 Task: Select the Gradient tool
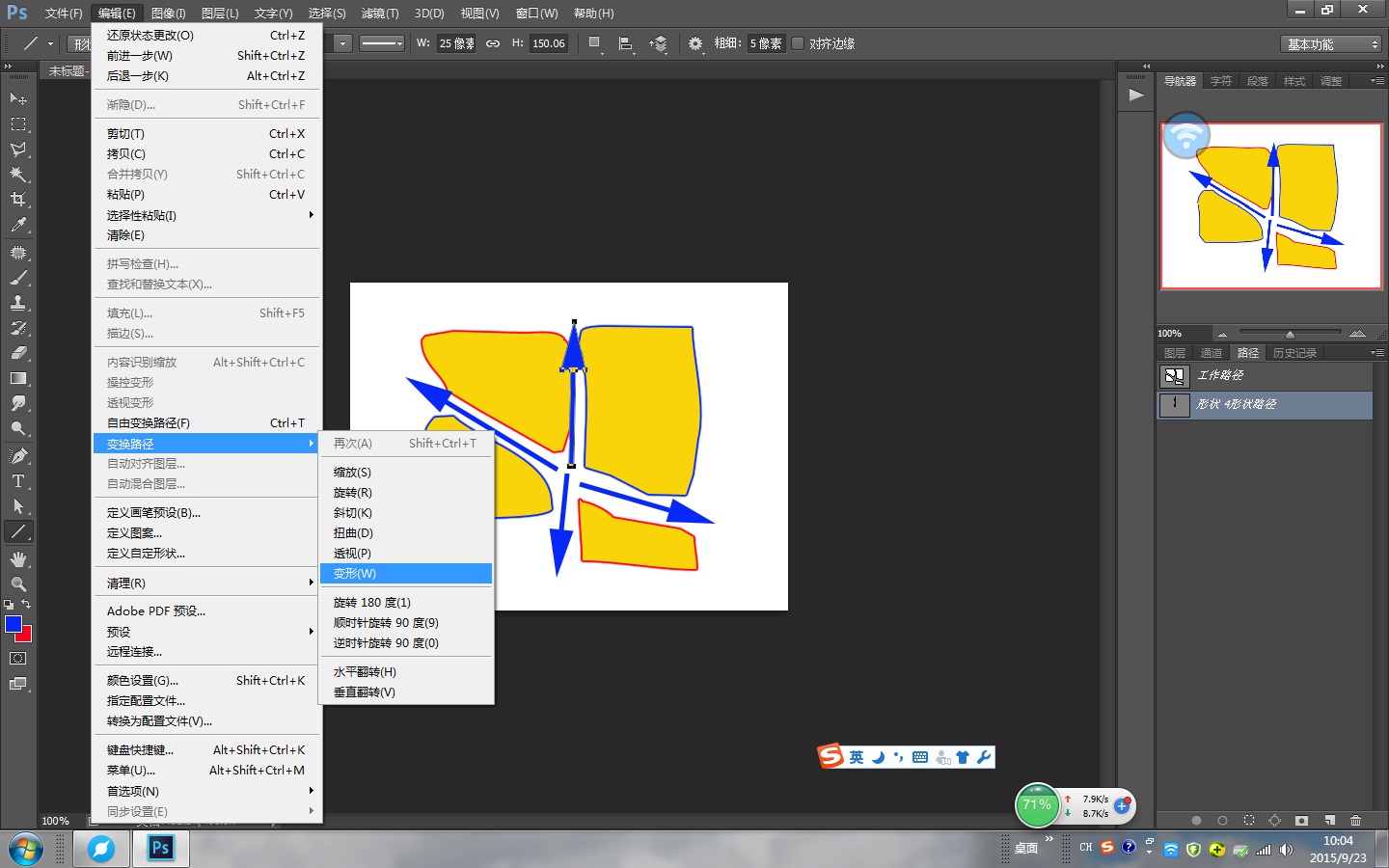18,378
